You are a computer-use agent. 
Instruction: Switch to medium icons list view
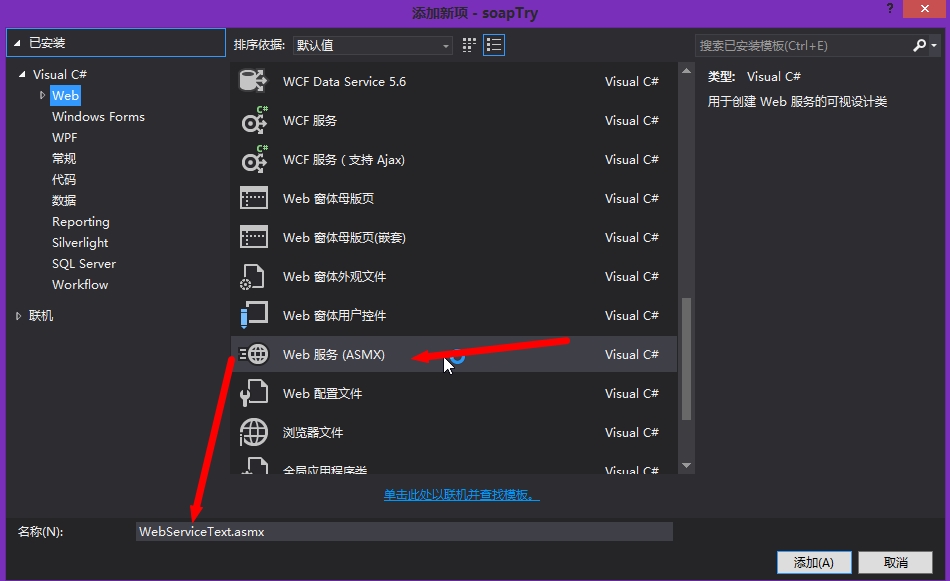pyautogui.click(x=494, y=45)
